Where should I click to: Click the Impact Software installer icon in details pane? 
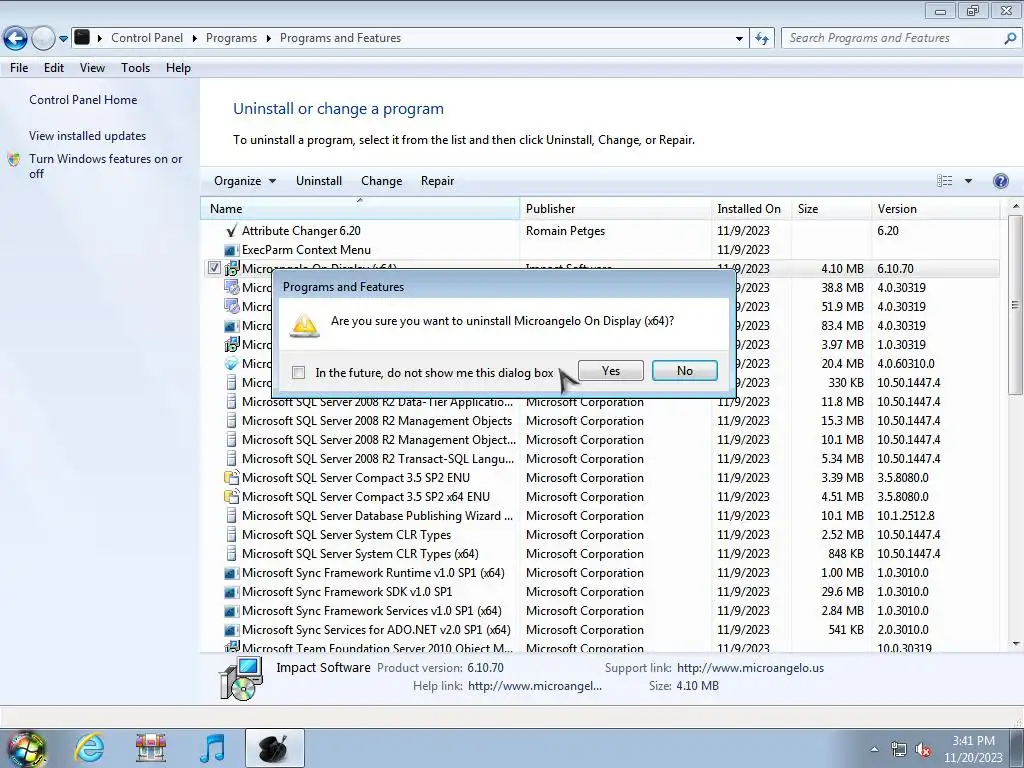(241, 679)
